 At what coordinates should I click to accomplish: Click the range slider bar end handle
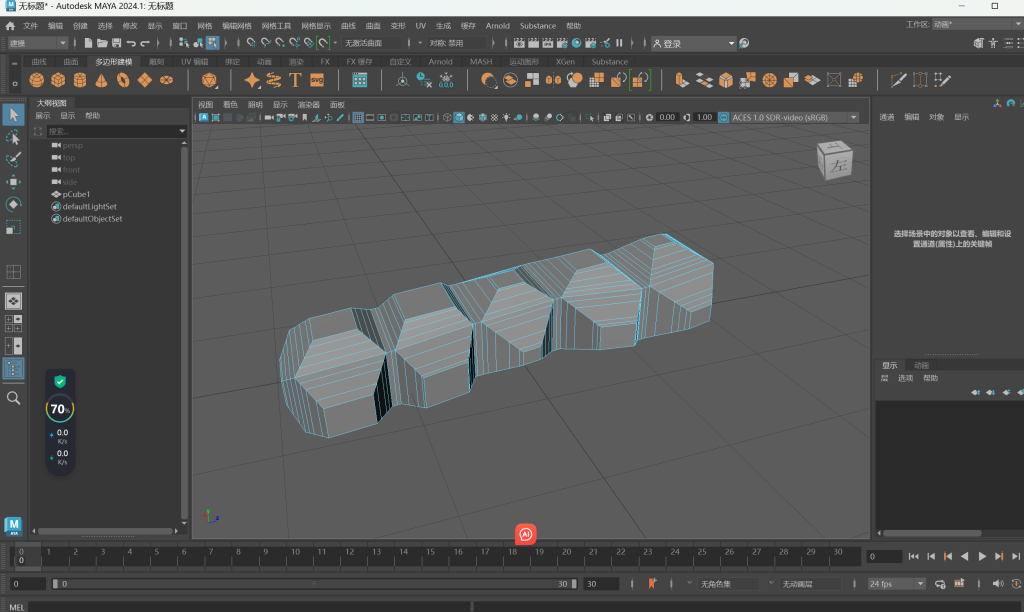coord(574,584)
